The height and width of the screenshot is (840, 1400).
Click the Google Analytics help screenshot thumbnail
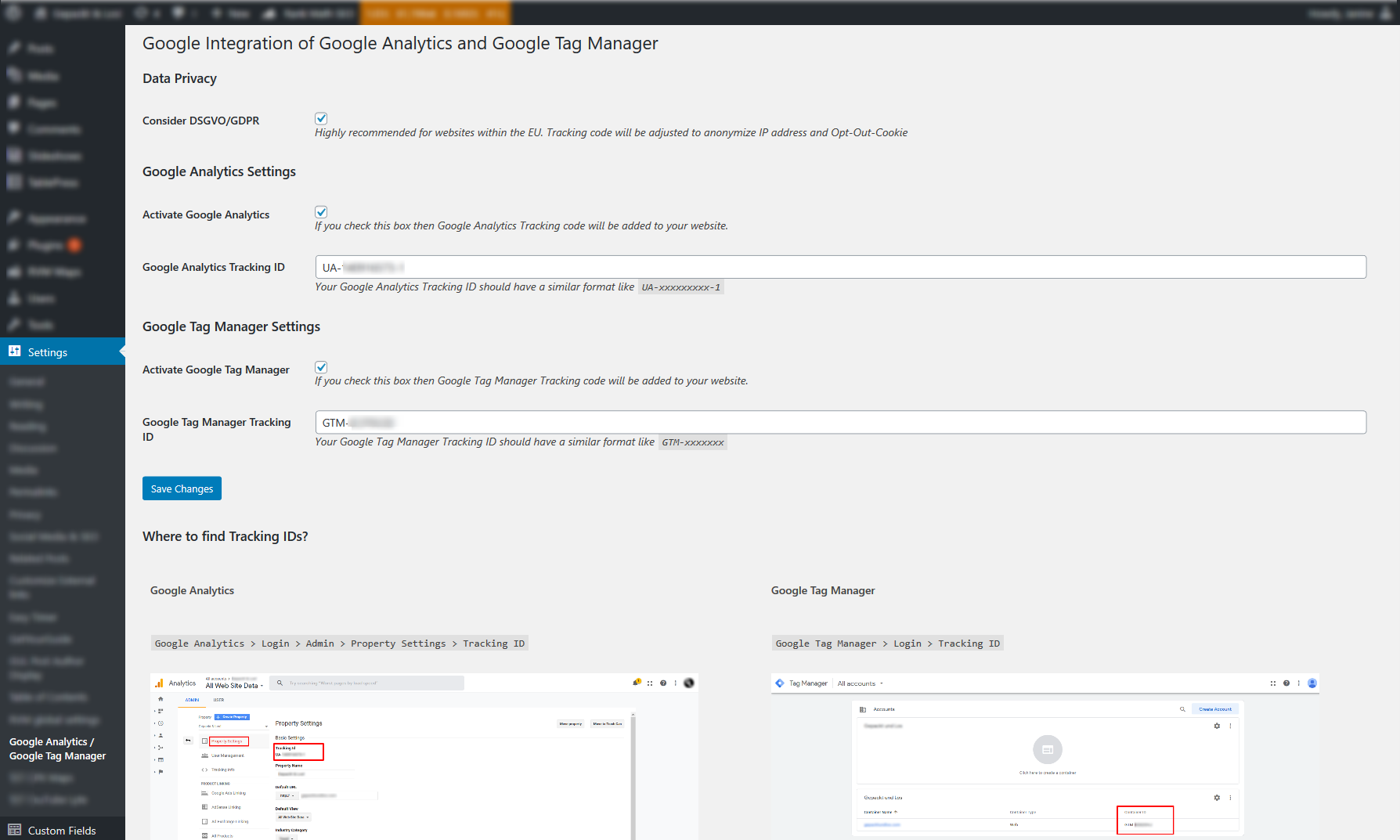click(x=424, y=756)
